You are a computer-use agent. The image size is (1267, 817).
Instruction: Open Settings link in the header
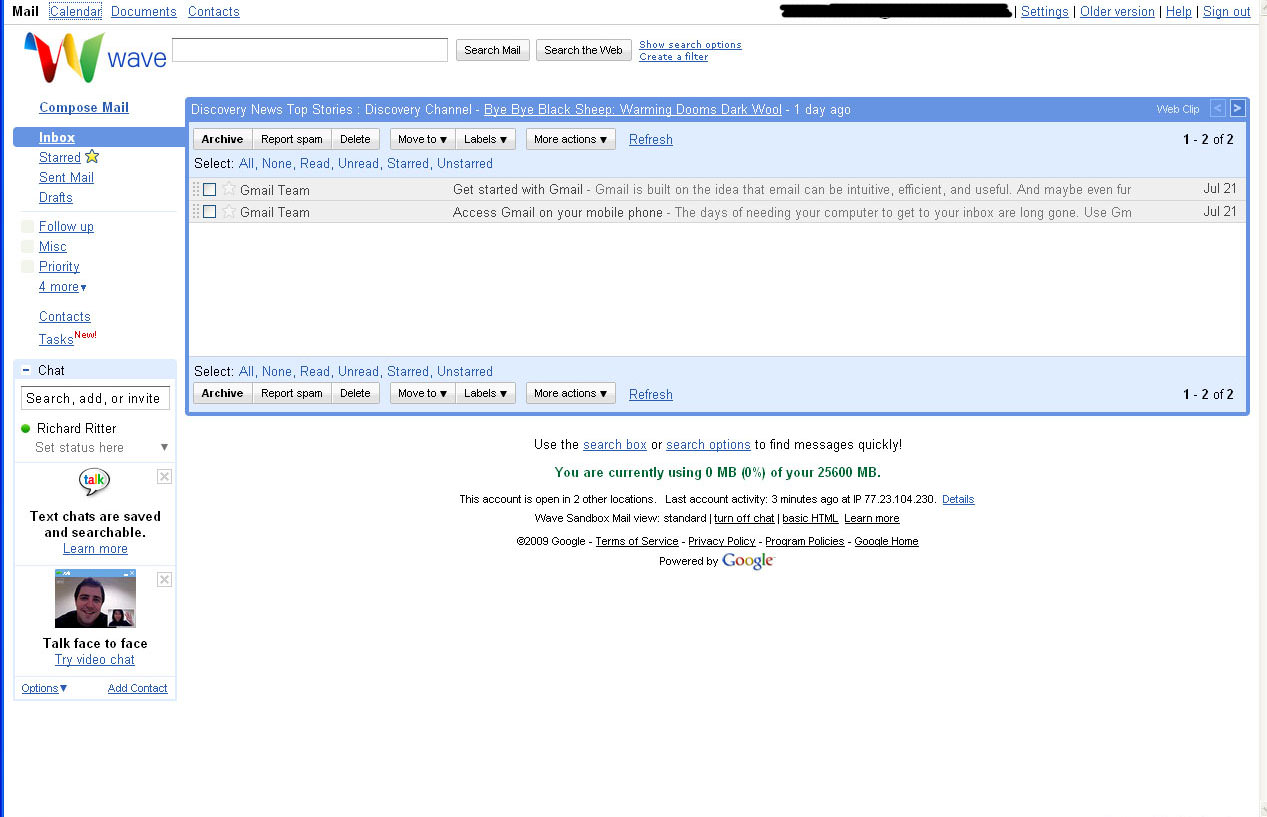1045,11
